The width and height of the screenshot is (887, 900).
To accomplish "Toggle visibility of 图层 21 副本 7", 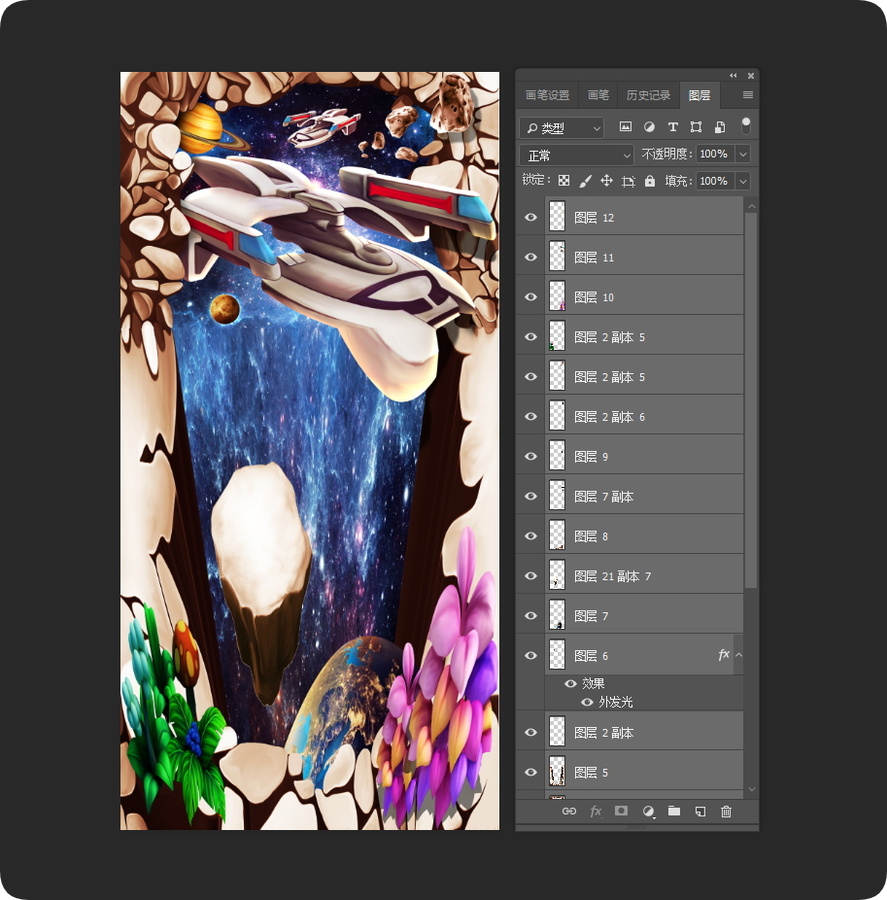I will pos(530,576).
